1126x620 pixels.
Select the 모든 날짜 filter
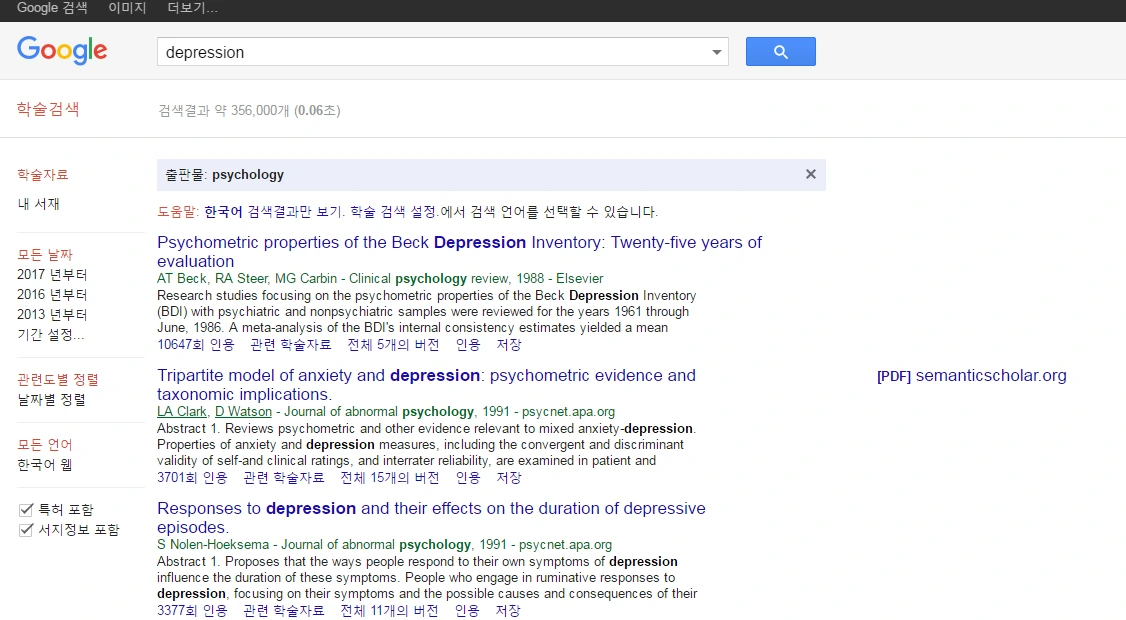point(45,254)
